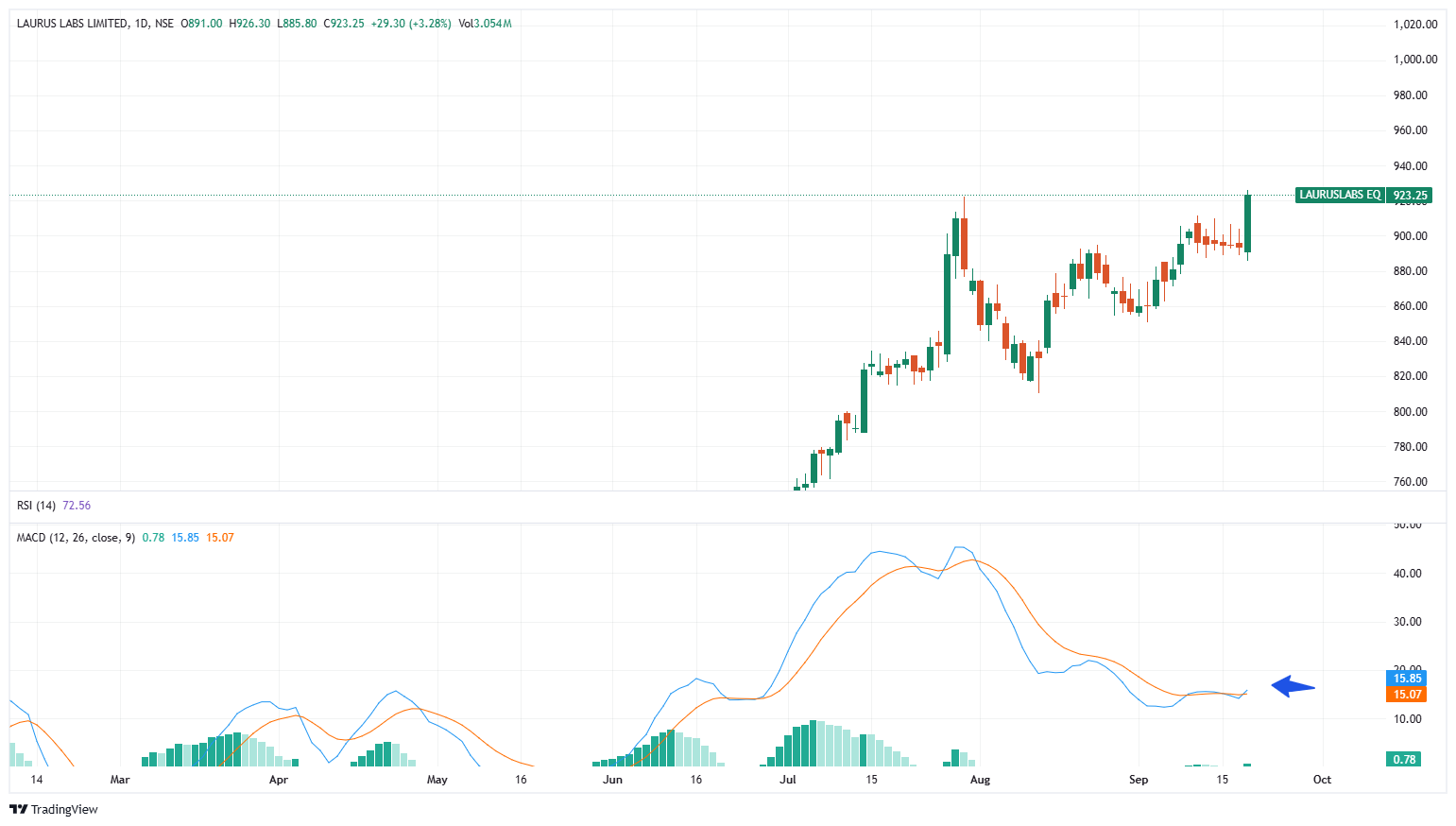Click the Apr label on time axis
The image size is (1456, 826).
click(x=278, y=780)
